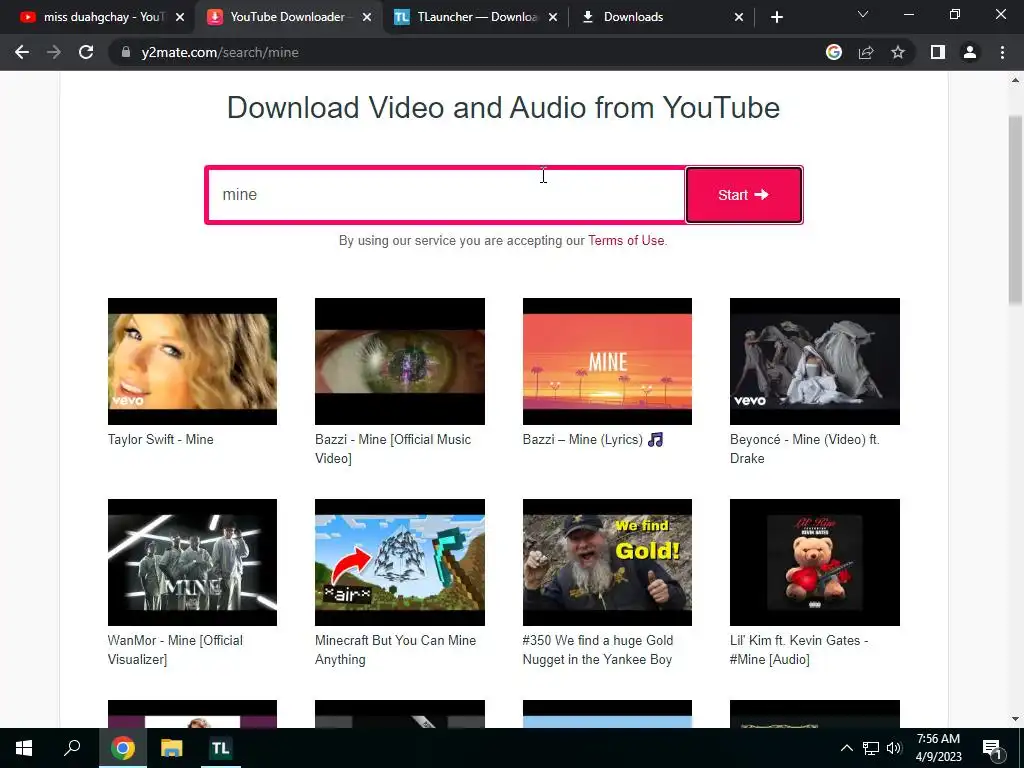Close the TLauncher tab
This screenshot has height=768, width=1024.
coord(553,17)
